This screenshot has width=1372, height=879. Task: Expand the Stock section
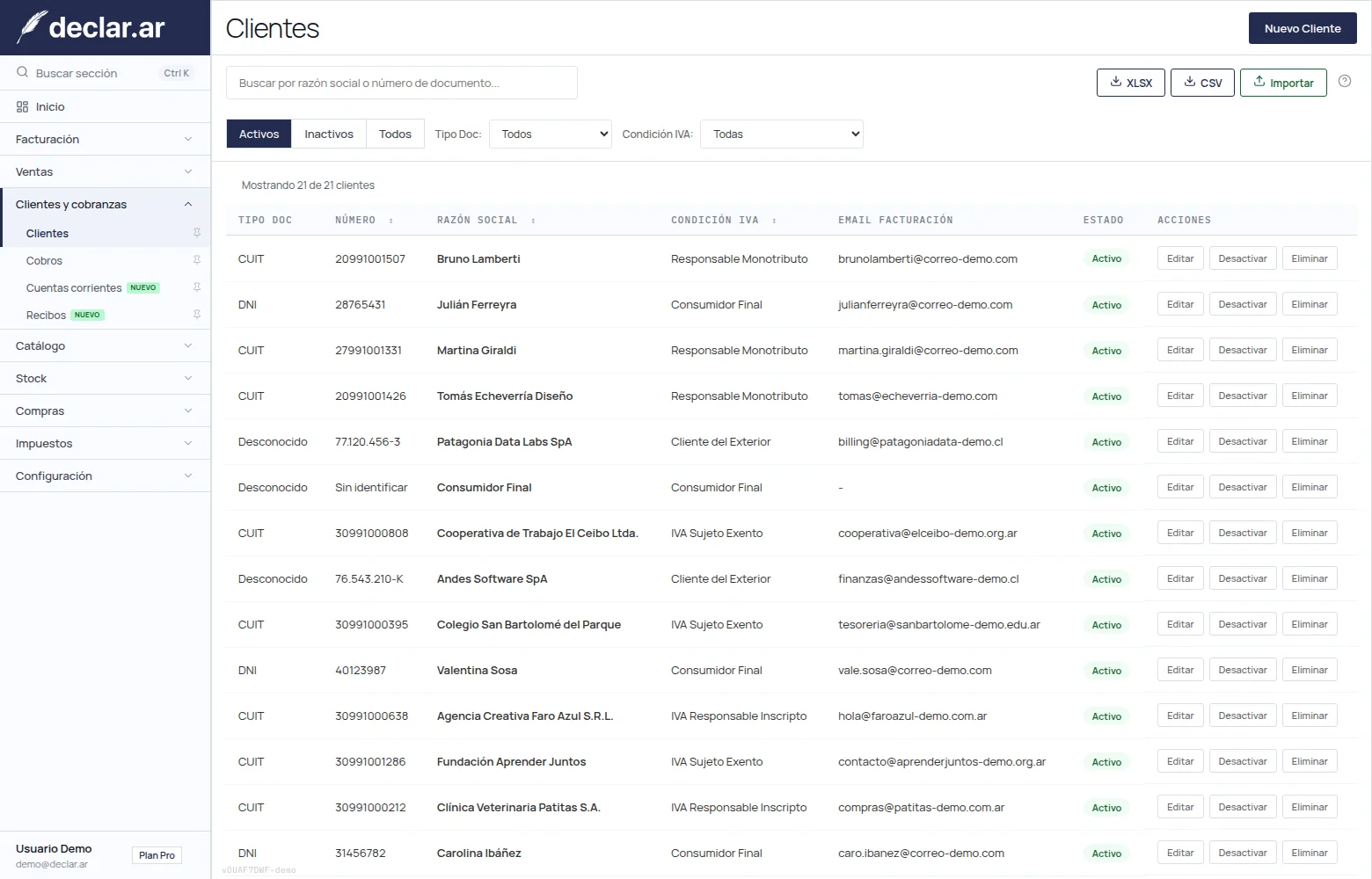click(106, 378)
